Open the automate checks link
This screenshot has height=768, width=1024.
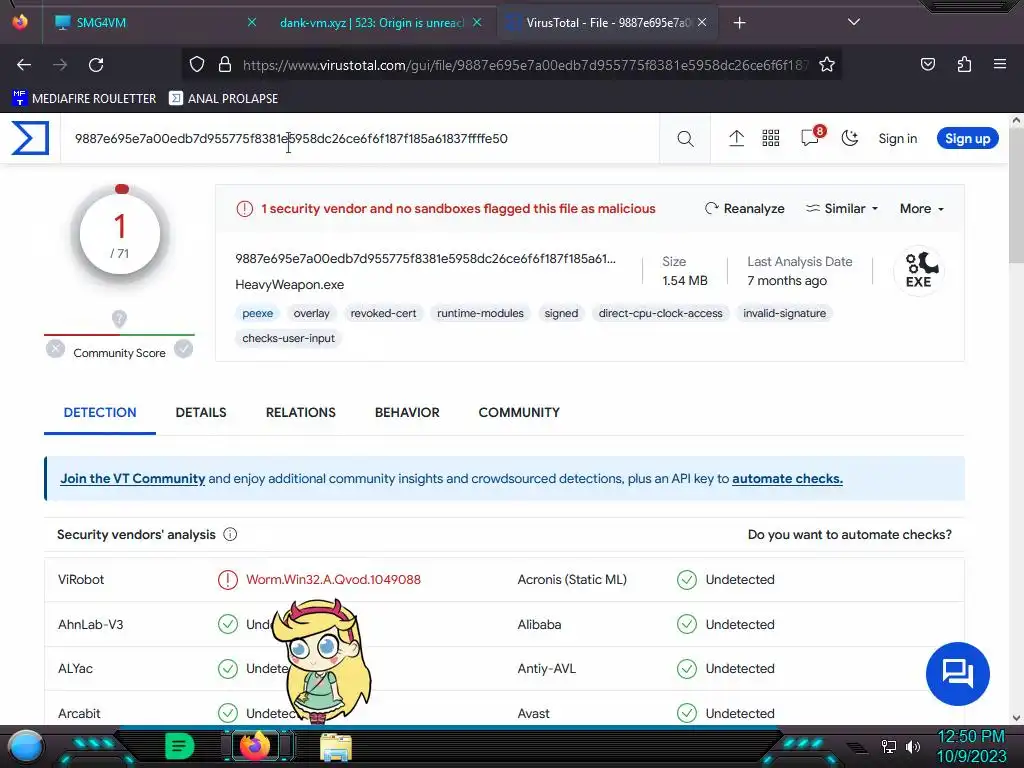(x=787, y=479)
